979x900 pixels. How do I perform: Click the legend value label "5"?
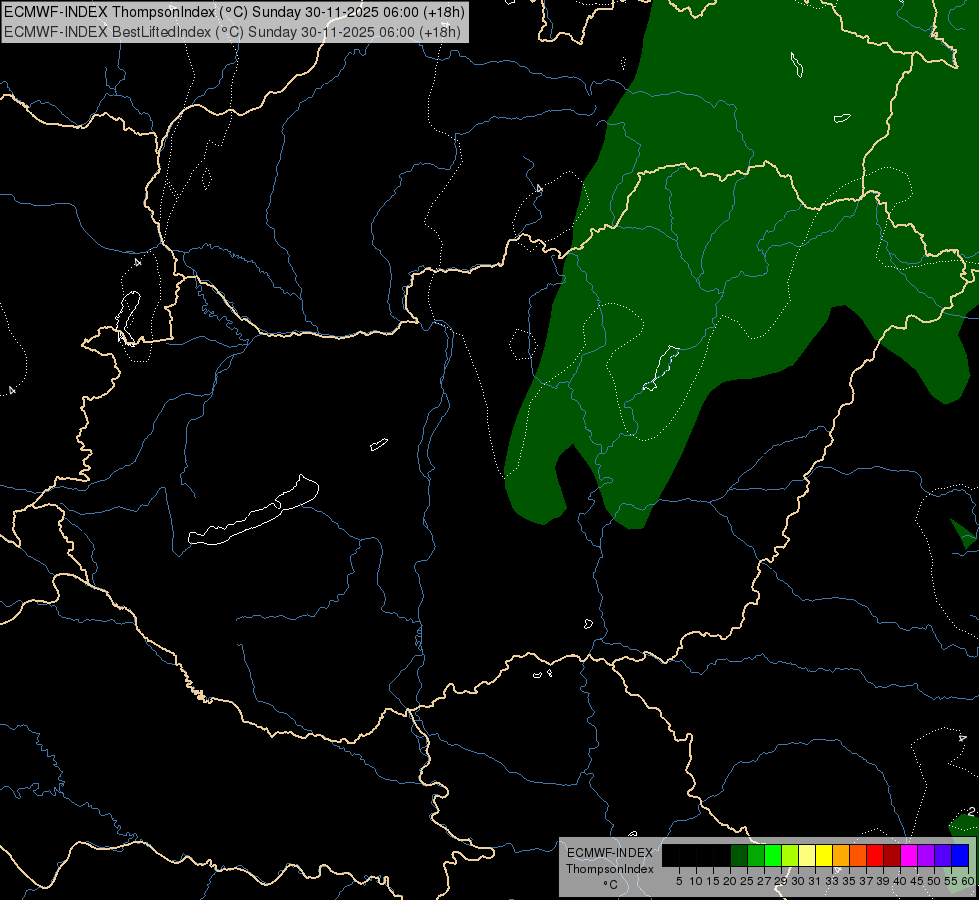click(679, 881)
